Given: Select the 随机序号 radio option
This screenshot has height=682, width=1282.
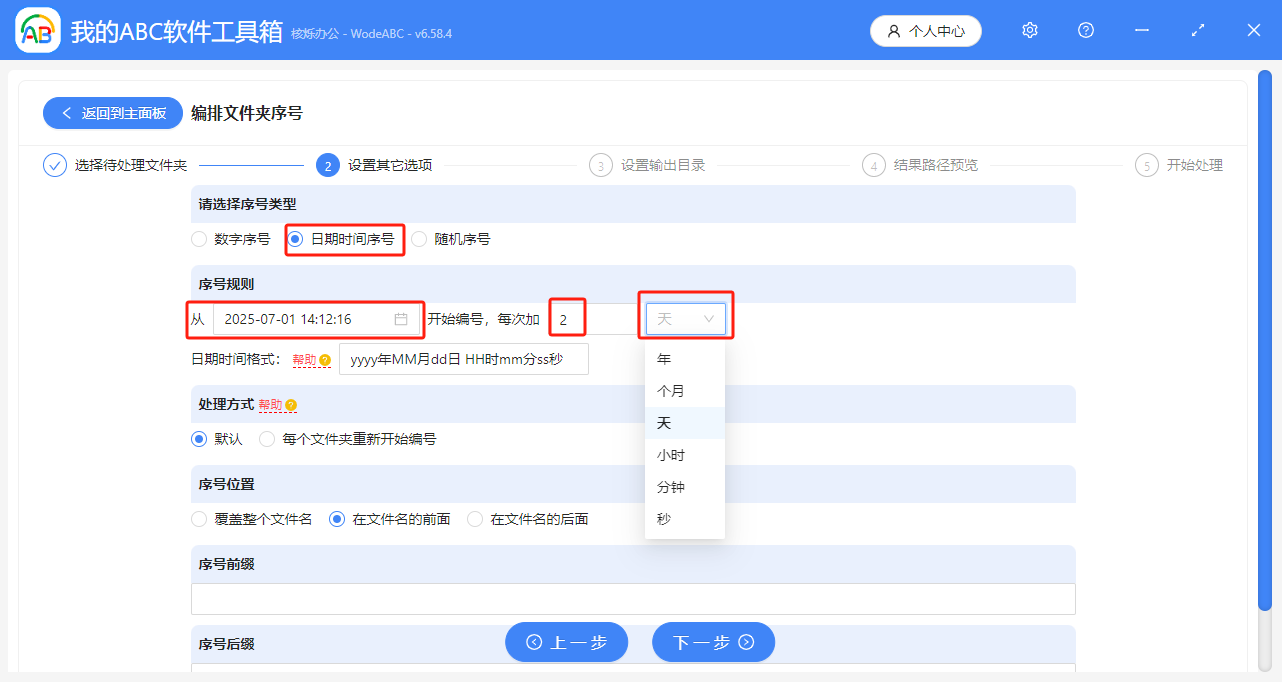Looking at the screenshot, I should click(x=419, y=239).
